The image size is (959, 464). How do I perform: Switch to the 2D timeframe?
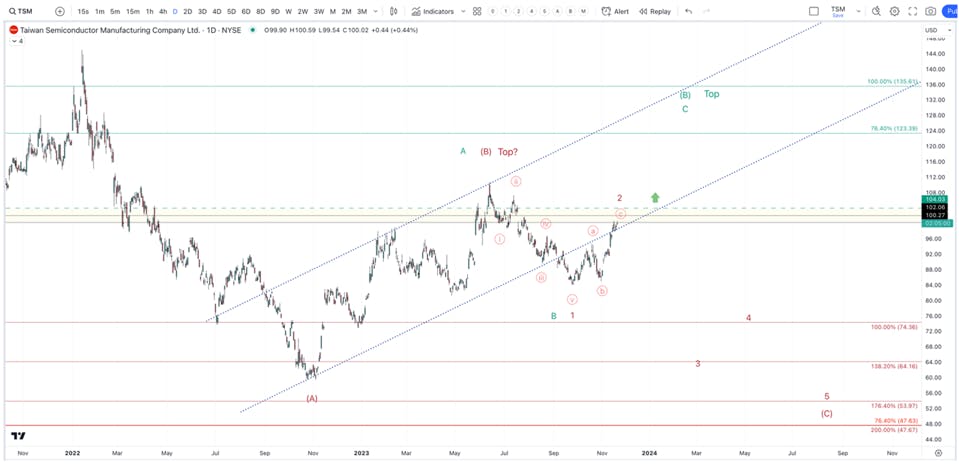coord(188,11)
